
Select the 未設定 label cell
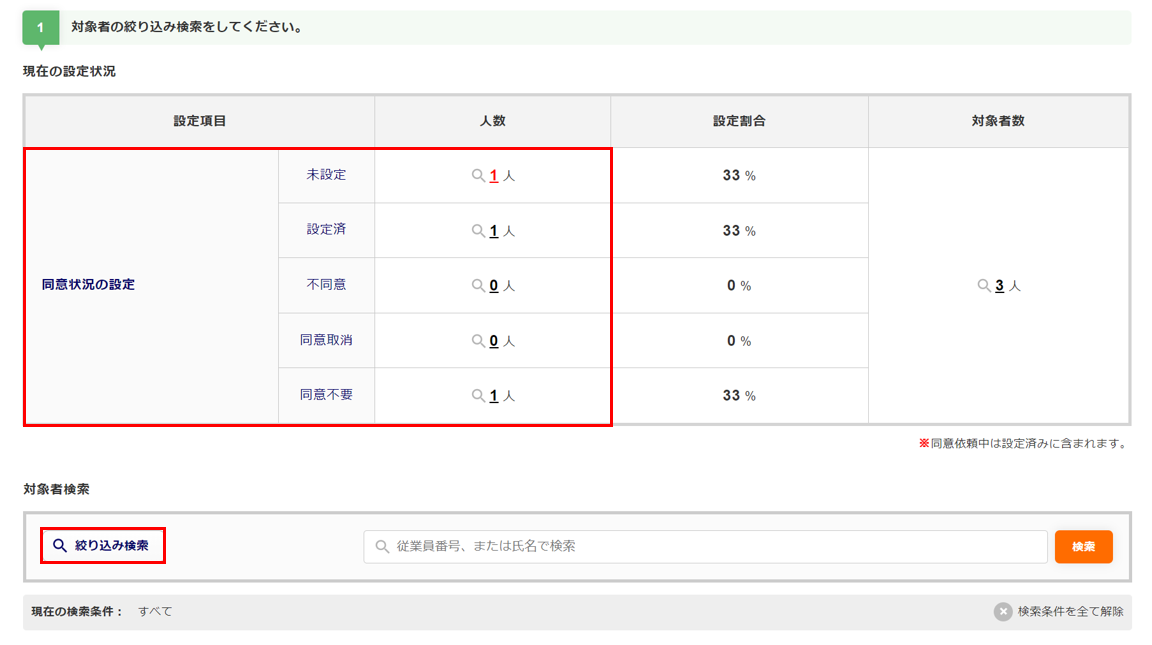click(326, 175)
